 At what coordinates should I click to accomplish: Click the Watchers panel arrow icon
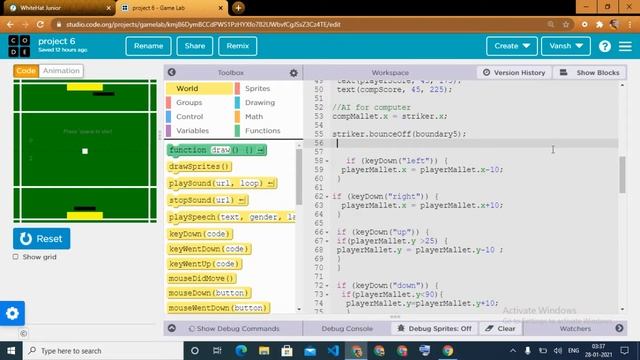619,328
